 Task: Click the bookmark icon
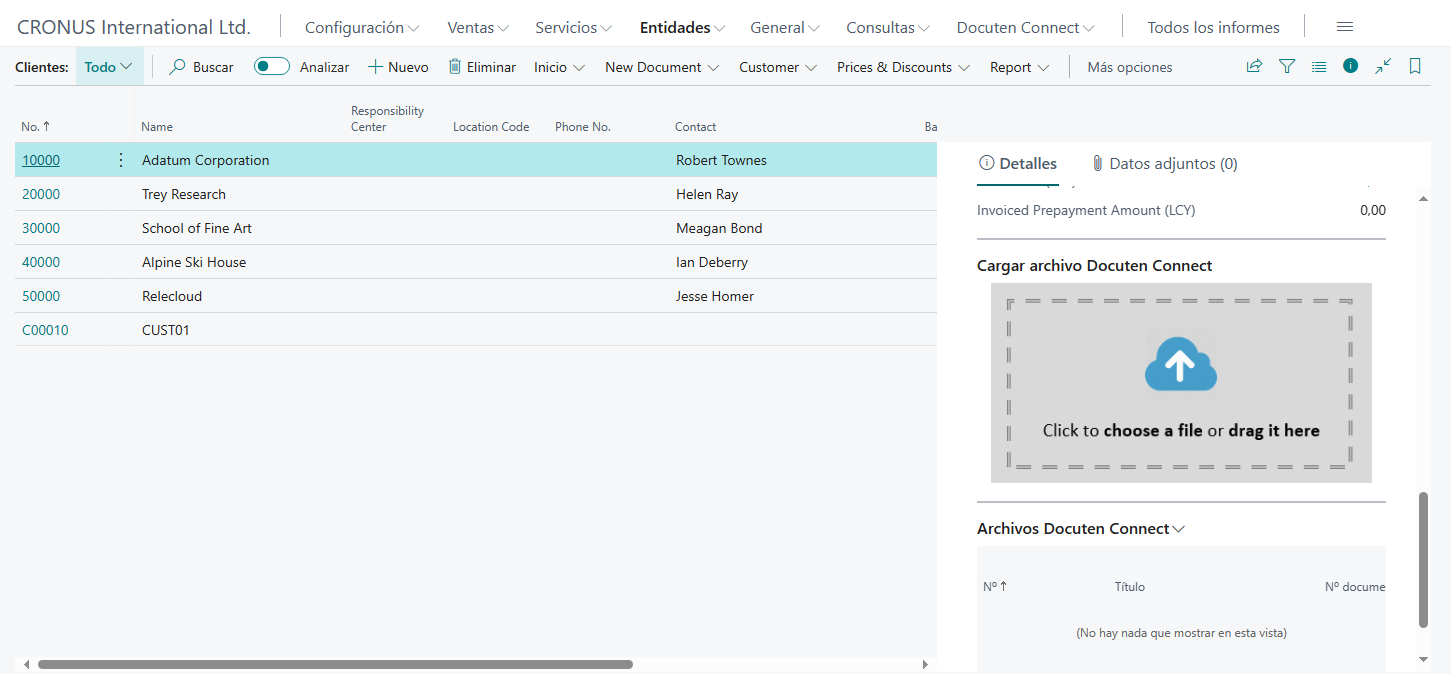1415,67
